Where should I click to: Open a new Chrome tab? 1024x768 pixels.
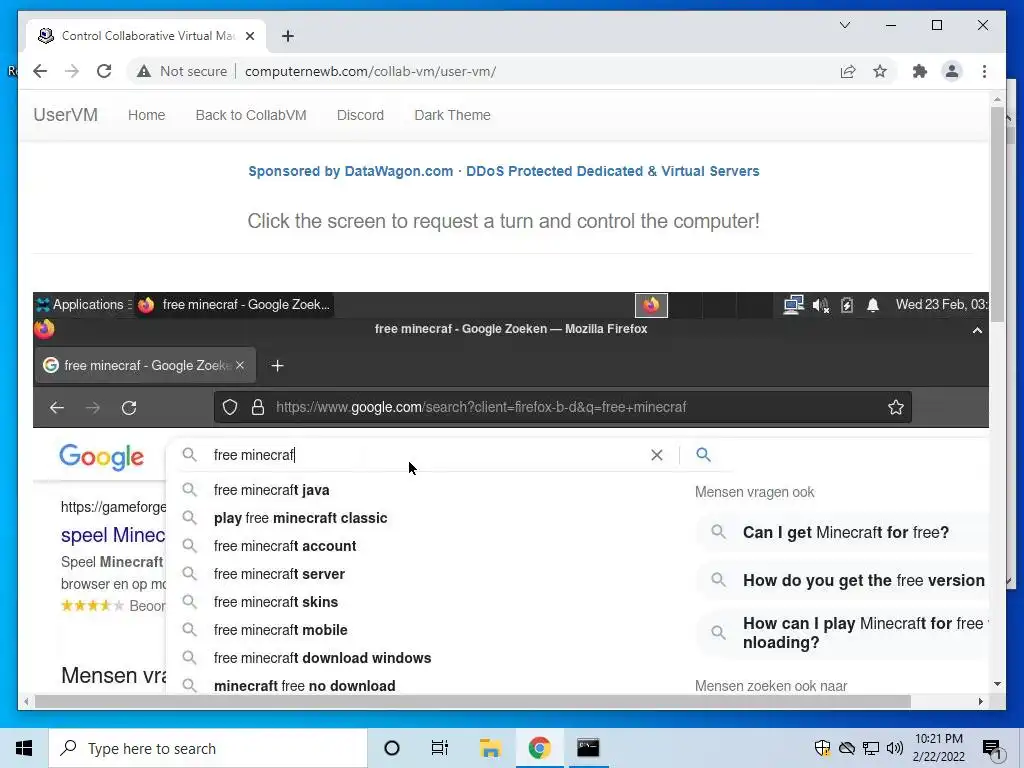pyautogui.click(x=288, y=36)
